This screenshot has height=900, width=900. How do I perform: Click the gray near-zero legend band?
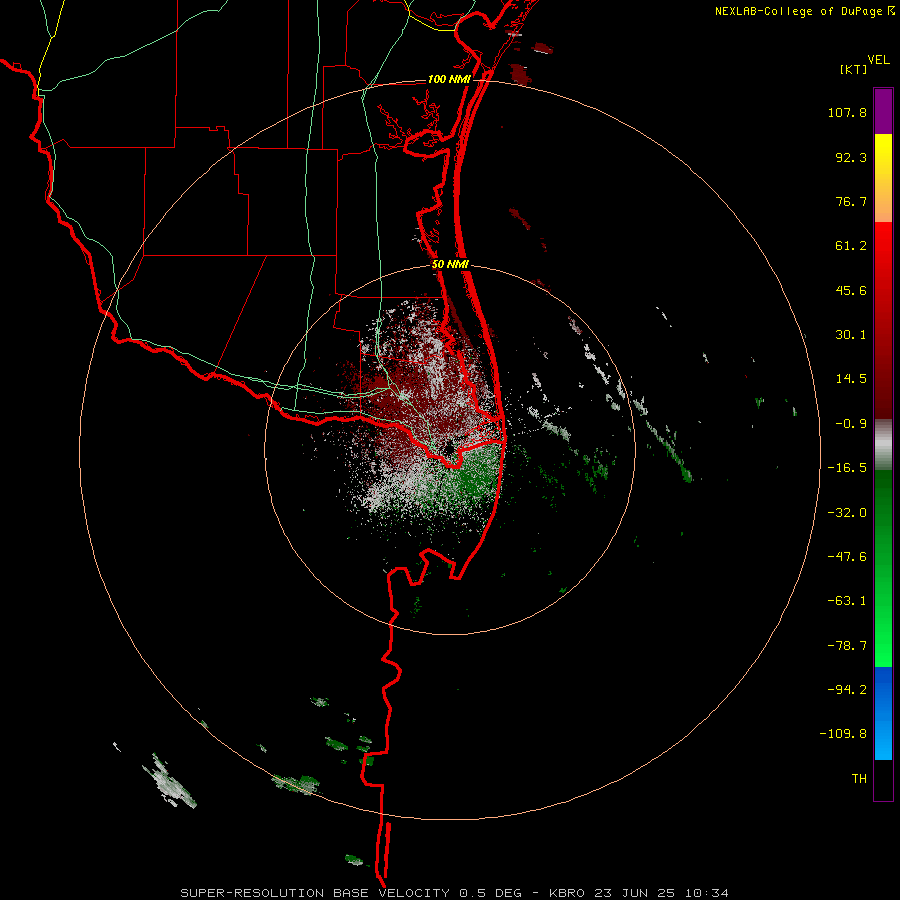(x=883, y=445)
